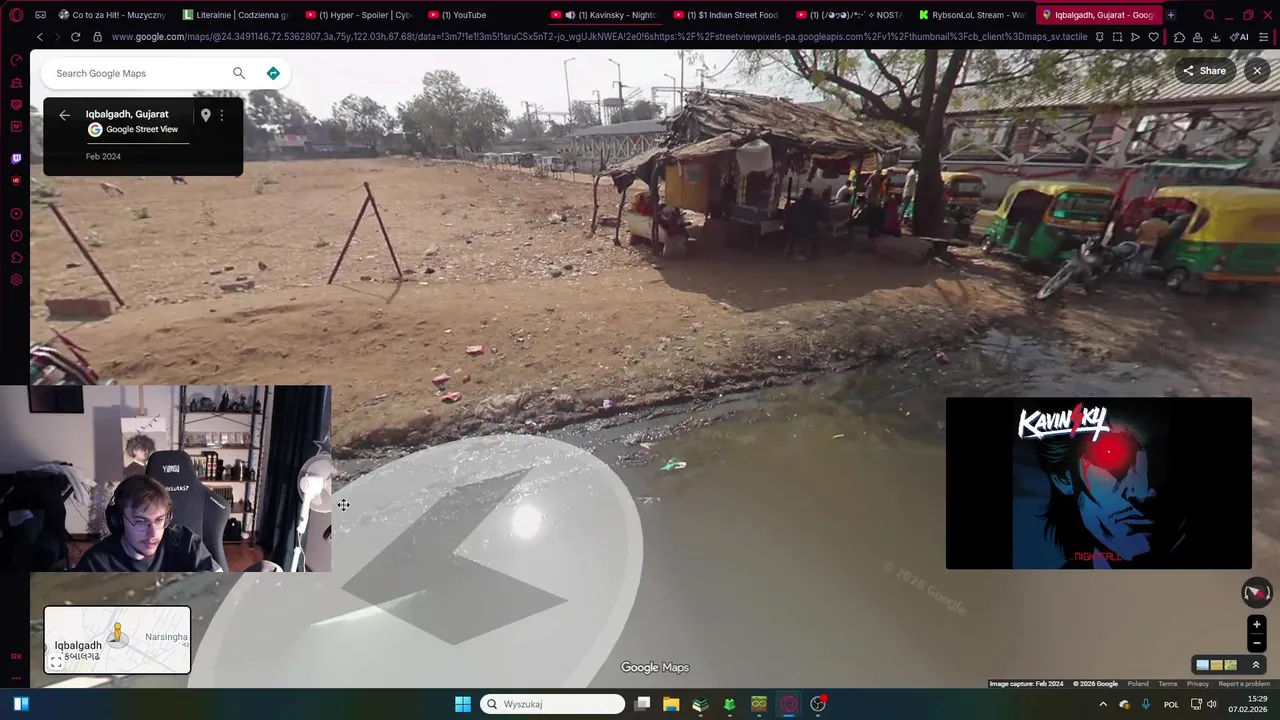
Task: Click the Share button
Action: pyautogui.click(x=1204, y=71)
